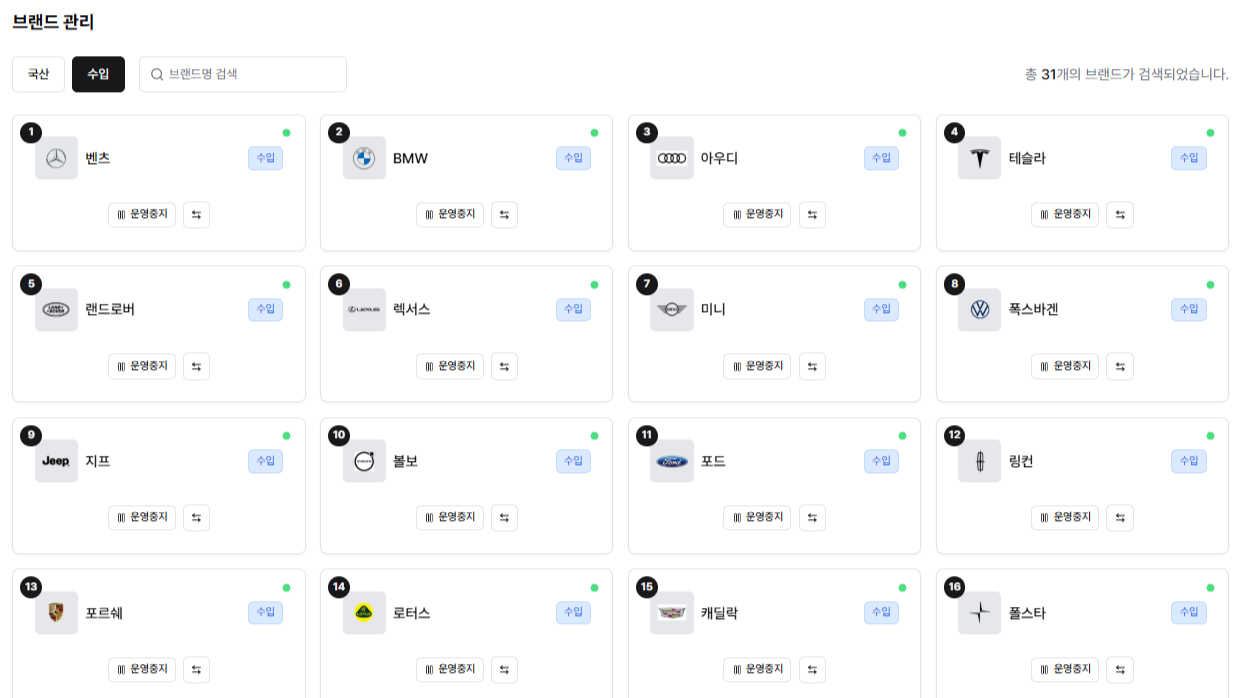The width and height of the screenshot is (1241, 698).
Task: Click the green status dot on 폴스타 card
Action: [1210, 588]
